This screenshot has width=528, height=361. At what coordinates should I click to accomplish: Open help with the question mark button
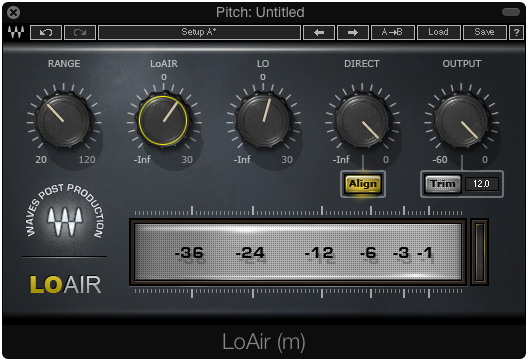point(516,33)
